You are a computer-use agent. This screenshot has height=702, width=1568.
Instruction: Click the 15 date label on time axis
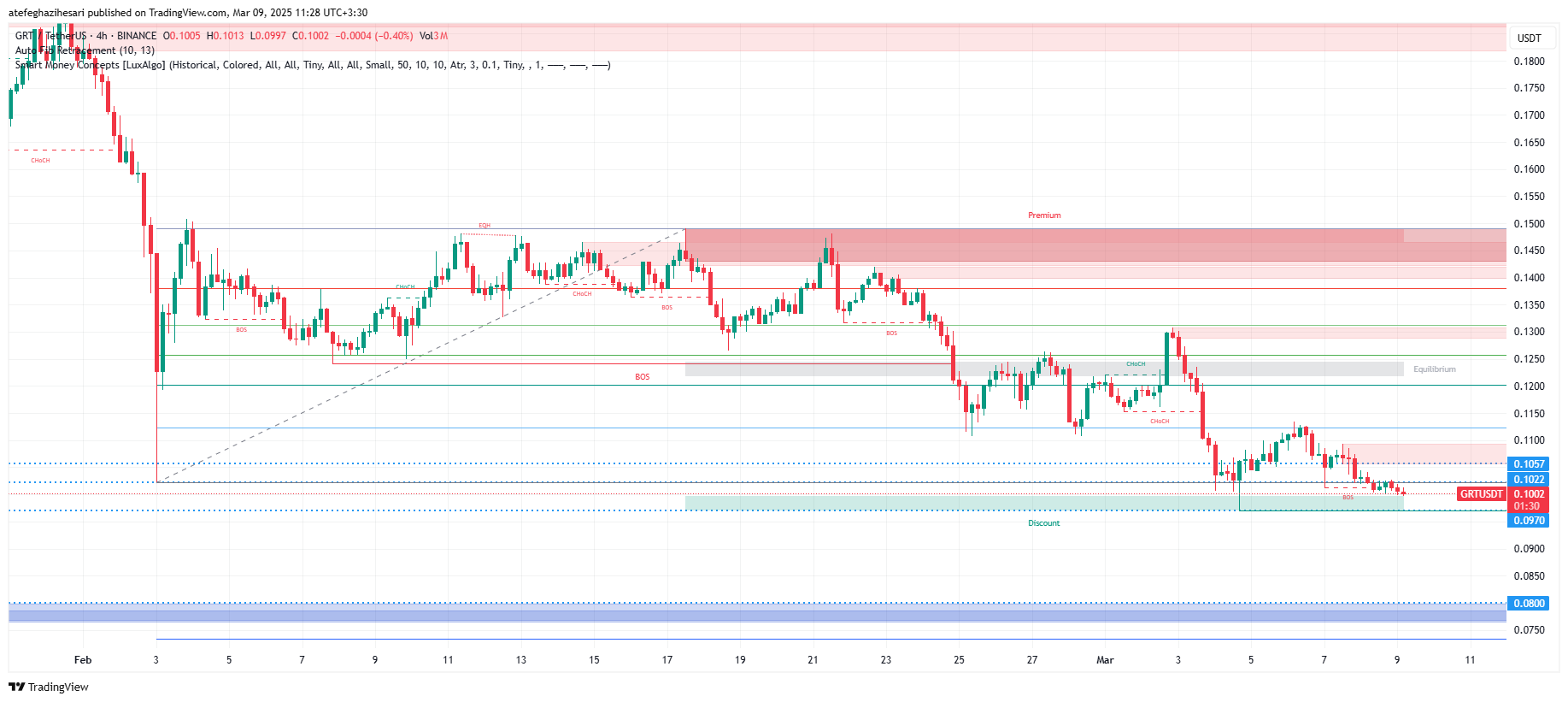pos(594,660)
